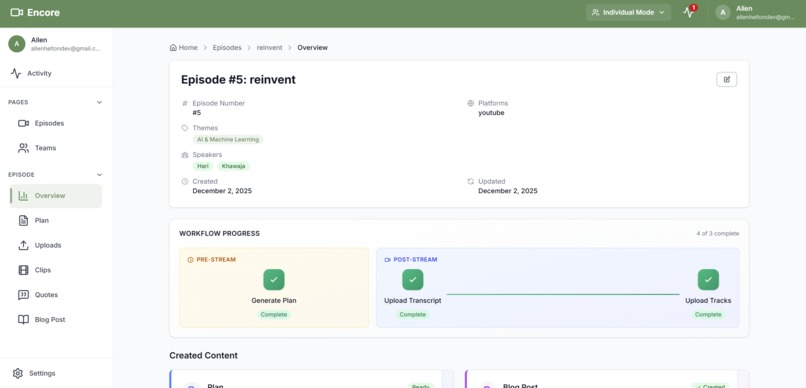The width and height of the screenshot is (806, 388).
Task: Click the Encore logo camera icon
Action: pos(16,12)
